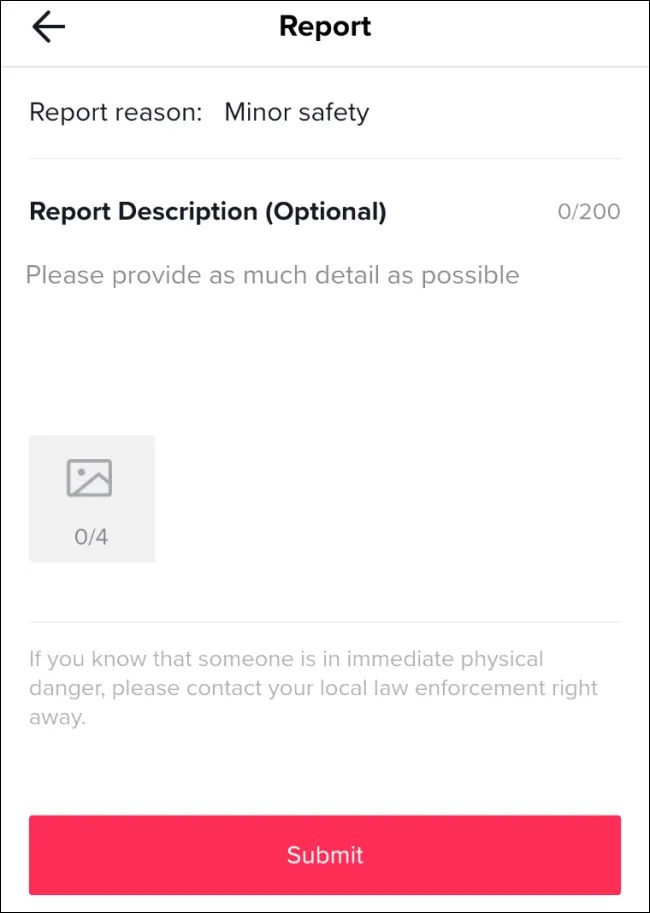Select the law enforcement warning text
Viewport: 650px width, 913px height.
pyautogui.click(x=313, y=687)
